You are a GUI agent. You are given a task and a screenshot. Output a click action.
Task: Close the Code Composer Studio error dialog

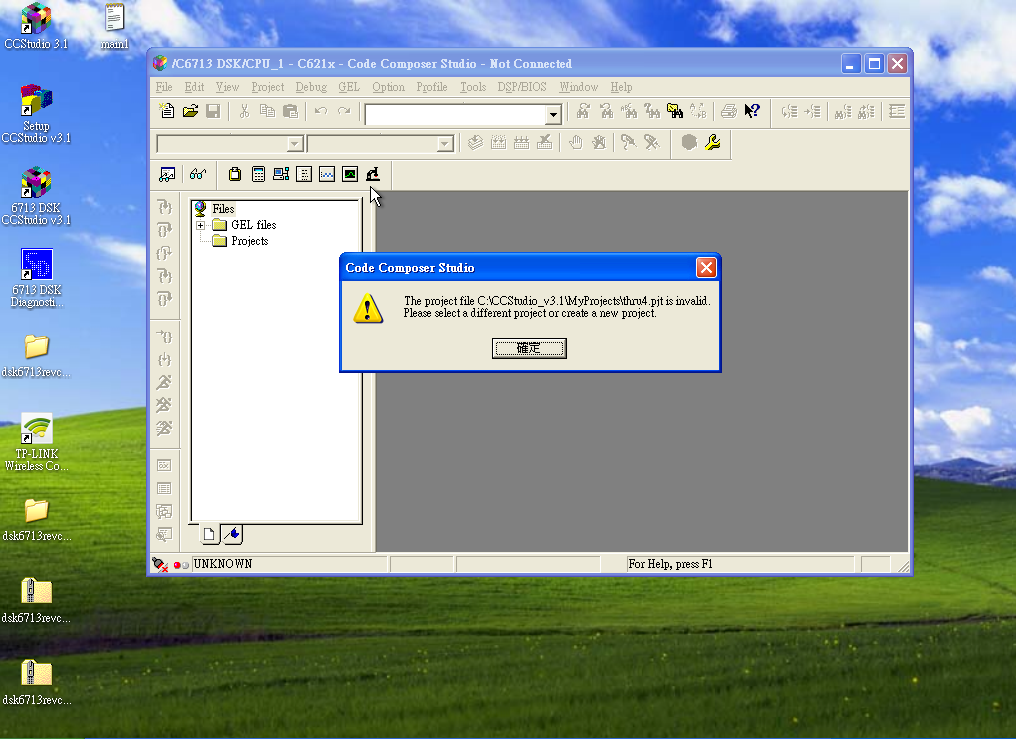pos(706,267)
